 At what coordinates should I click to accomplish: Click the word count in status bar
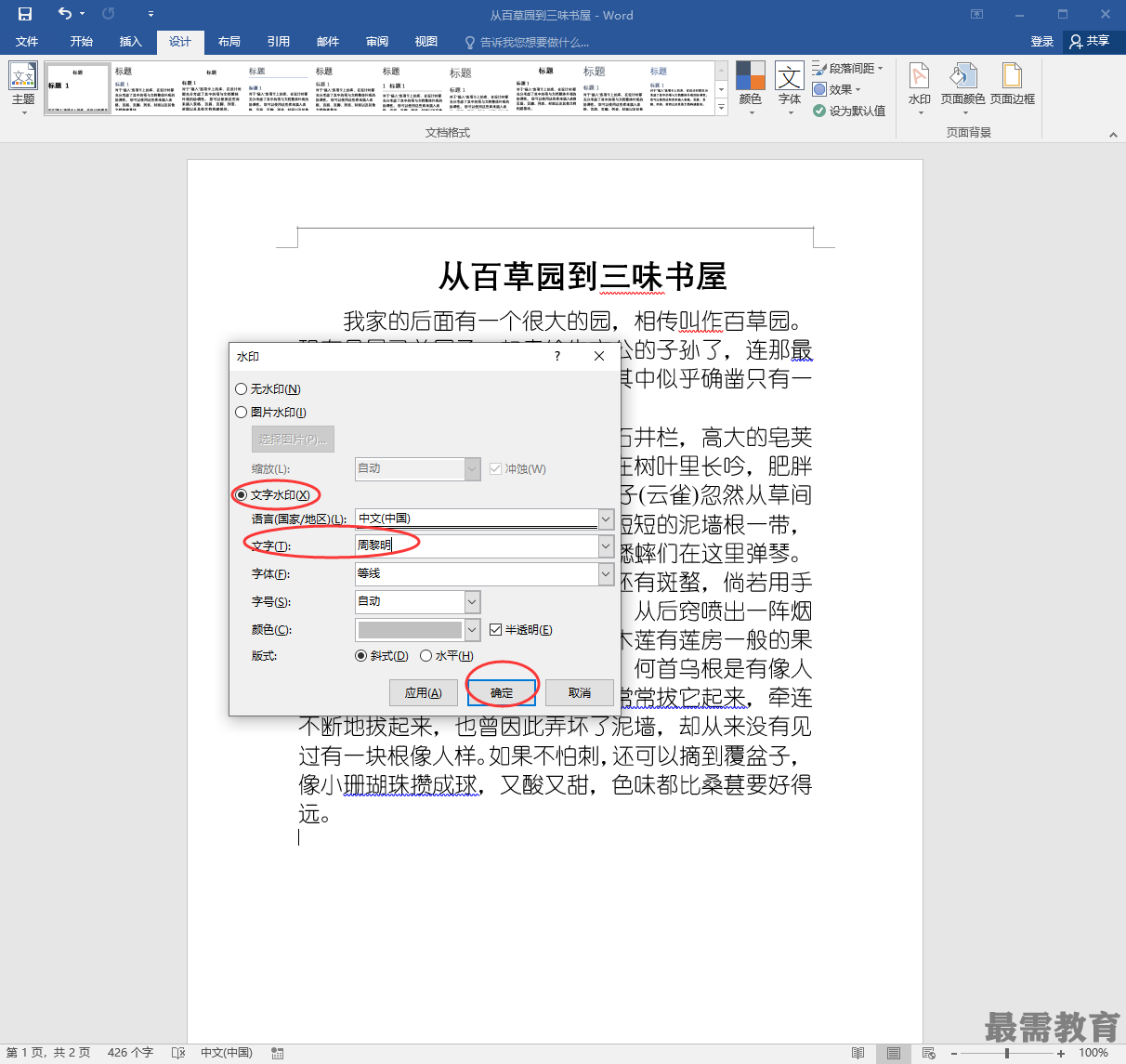[130, 1053]
